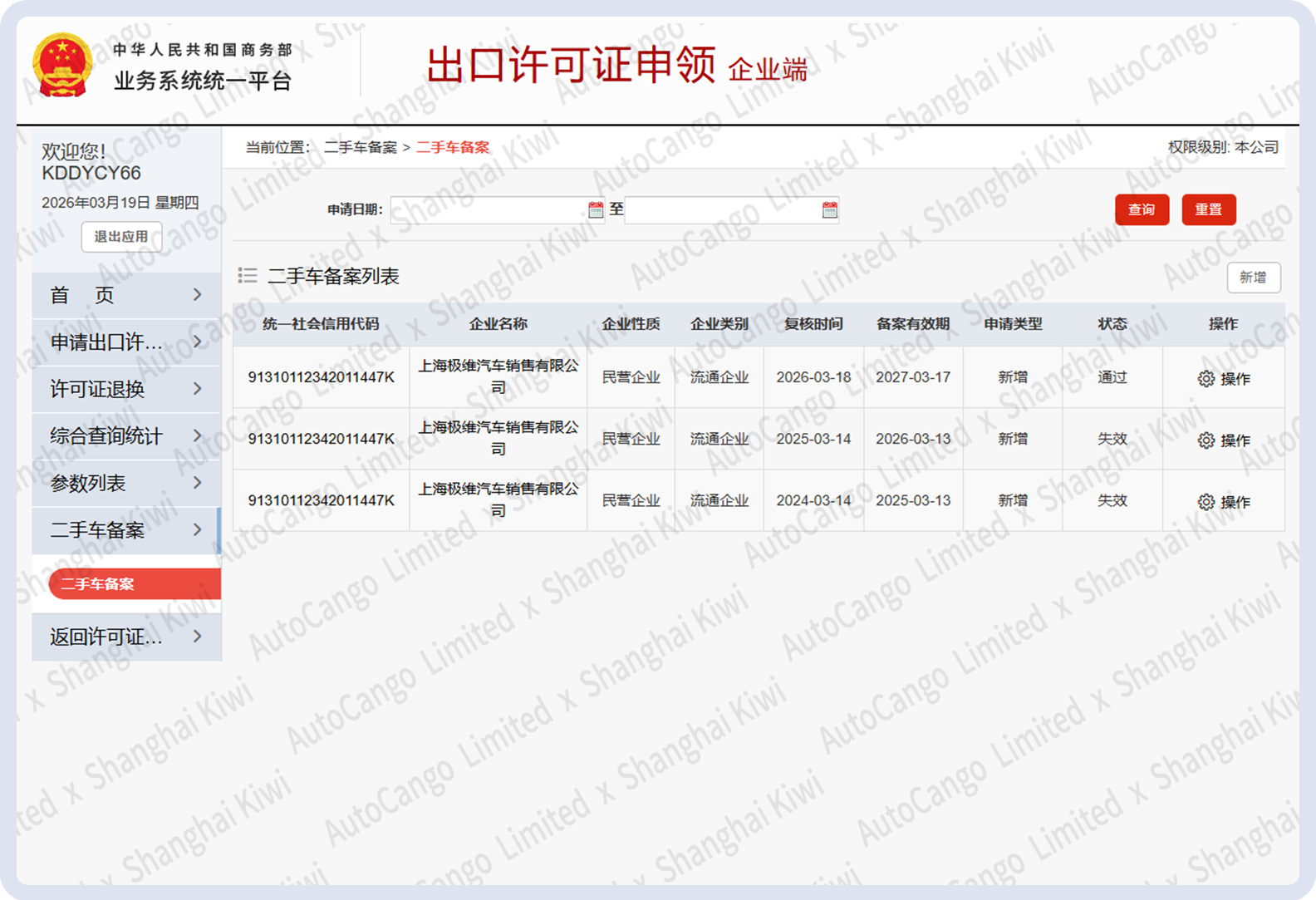
Task: Collapse the 二手车备案 menu chevron
Action: tap(197, 529)
